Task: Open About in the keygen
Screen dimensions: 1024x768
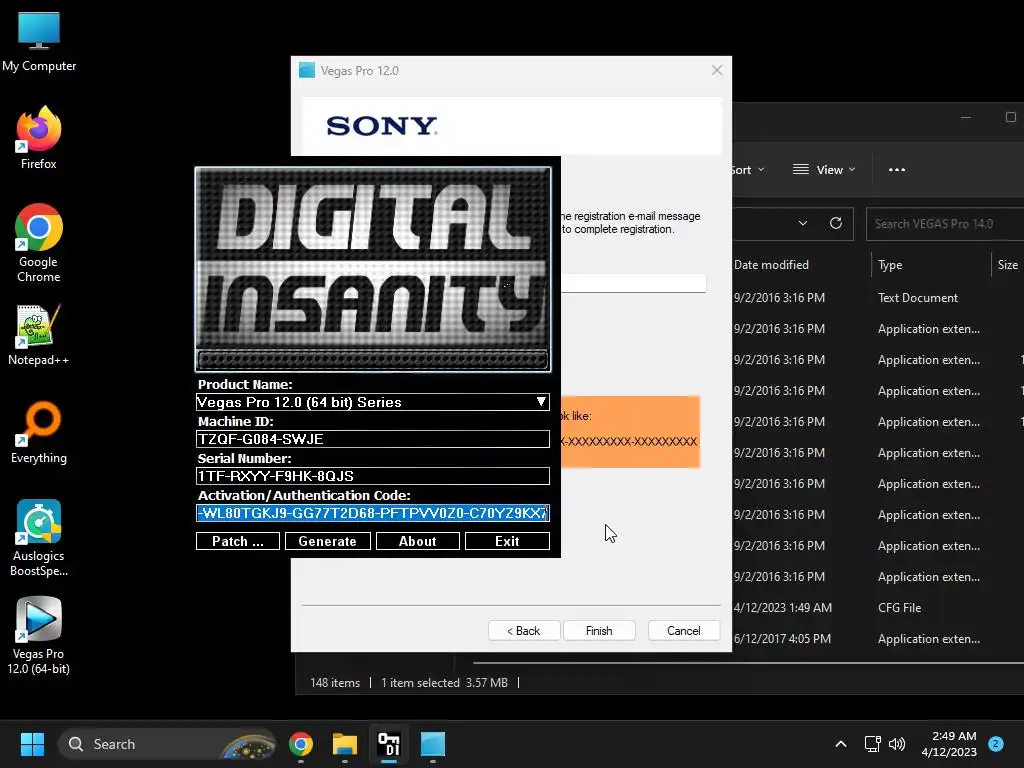Action: click(x=418, y=541)
